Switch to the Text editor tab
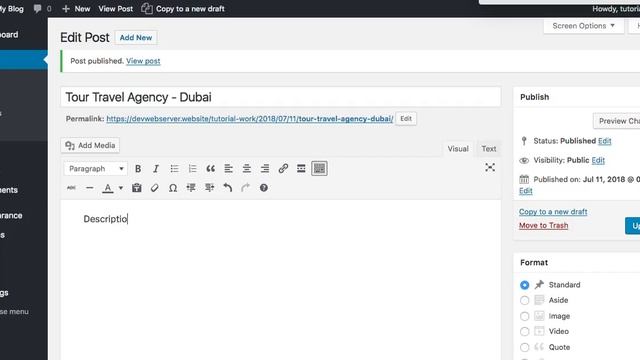 [489, 149]
